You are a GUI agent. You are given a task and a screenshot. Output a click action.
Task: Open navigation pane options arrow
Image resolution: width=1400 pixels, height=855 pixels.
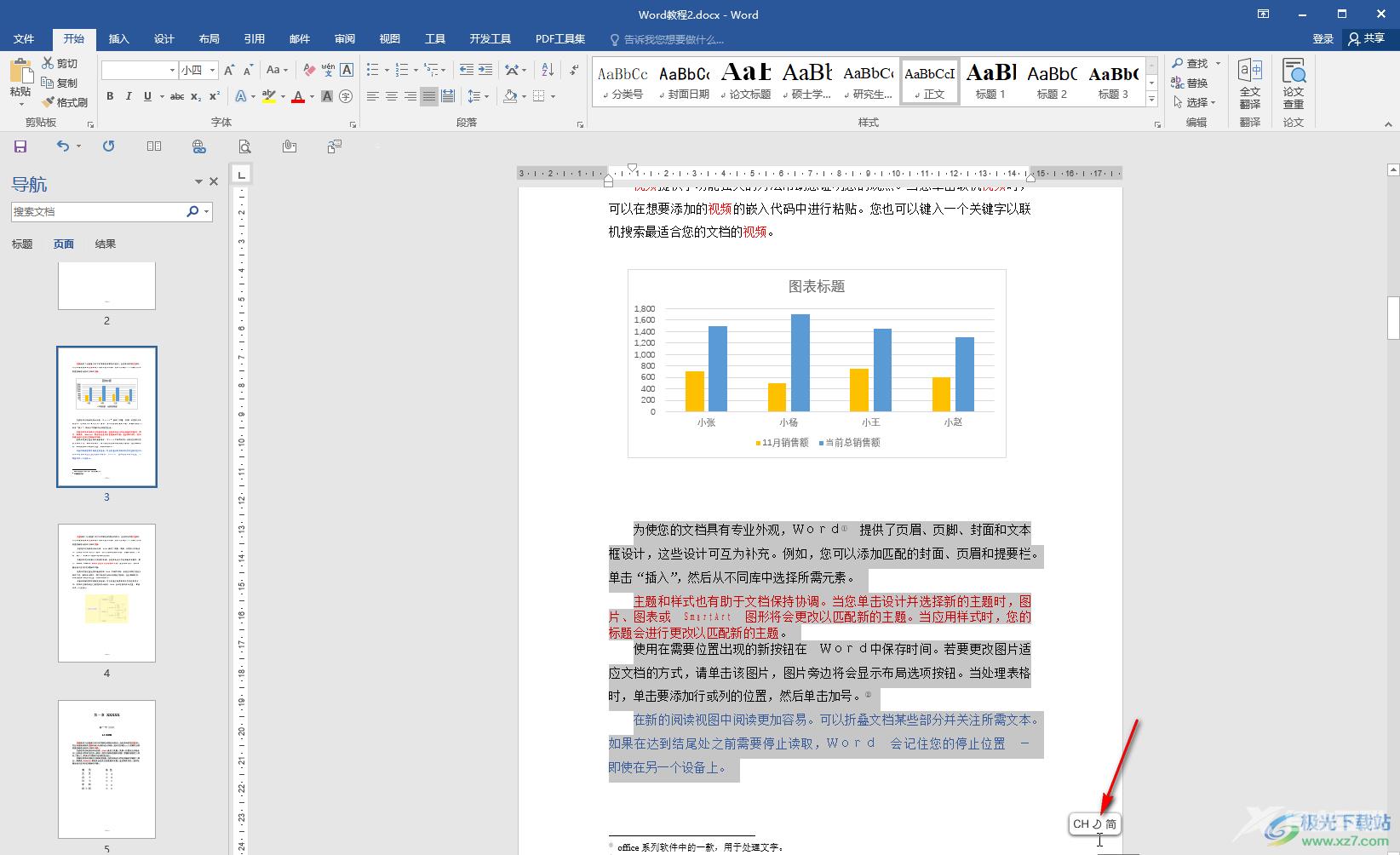pos(198,181)
